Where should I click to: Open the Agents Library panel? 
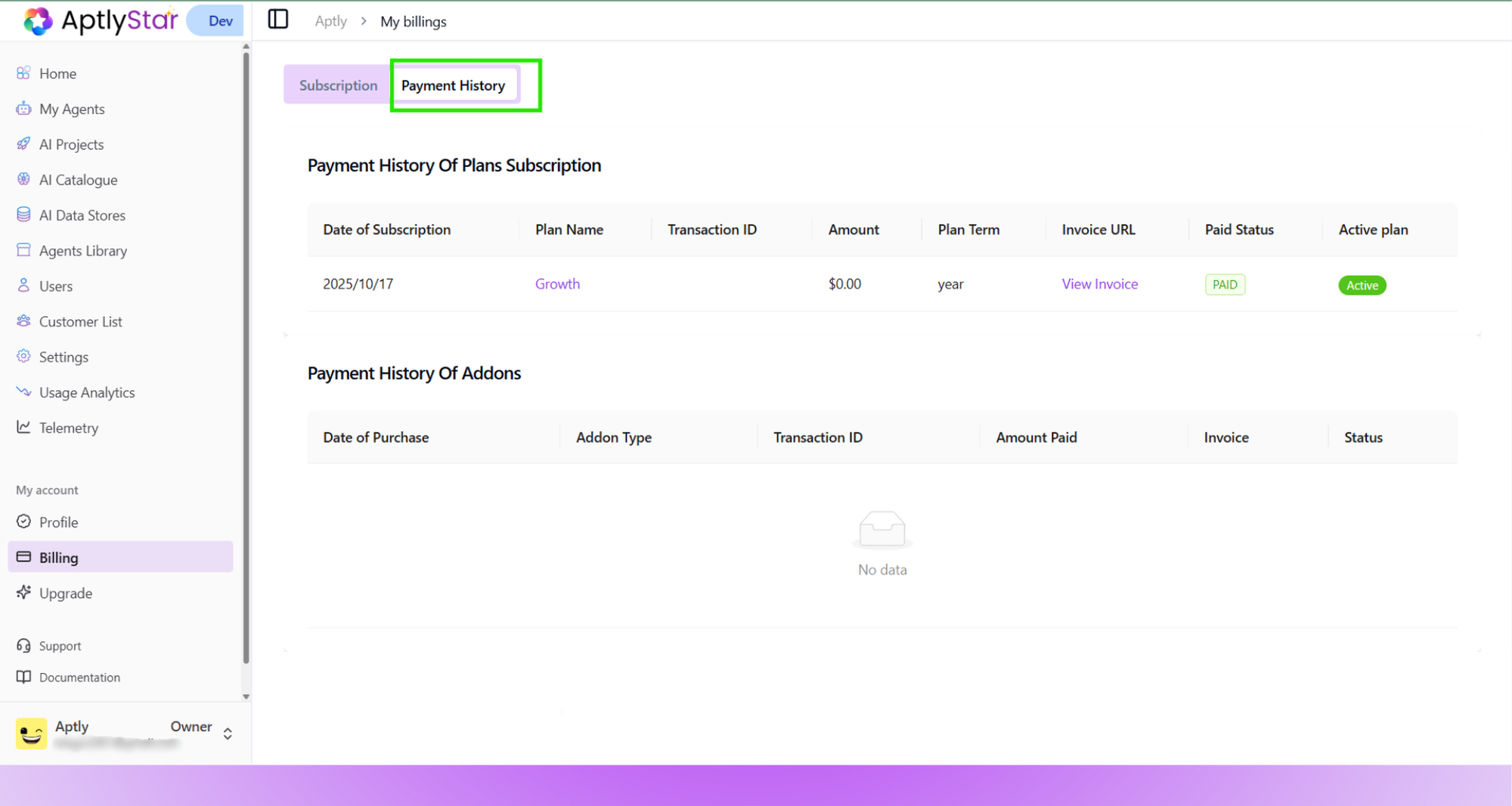click(83, 250)
